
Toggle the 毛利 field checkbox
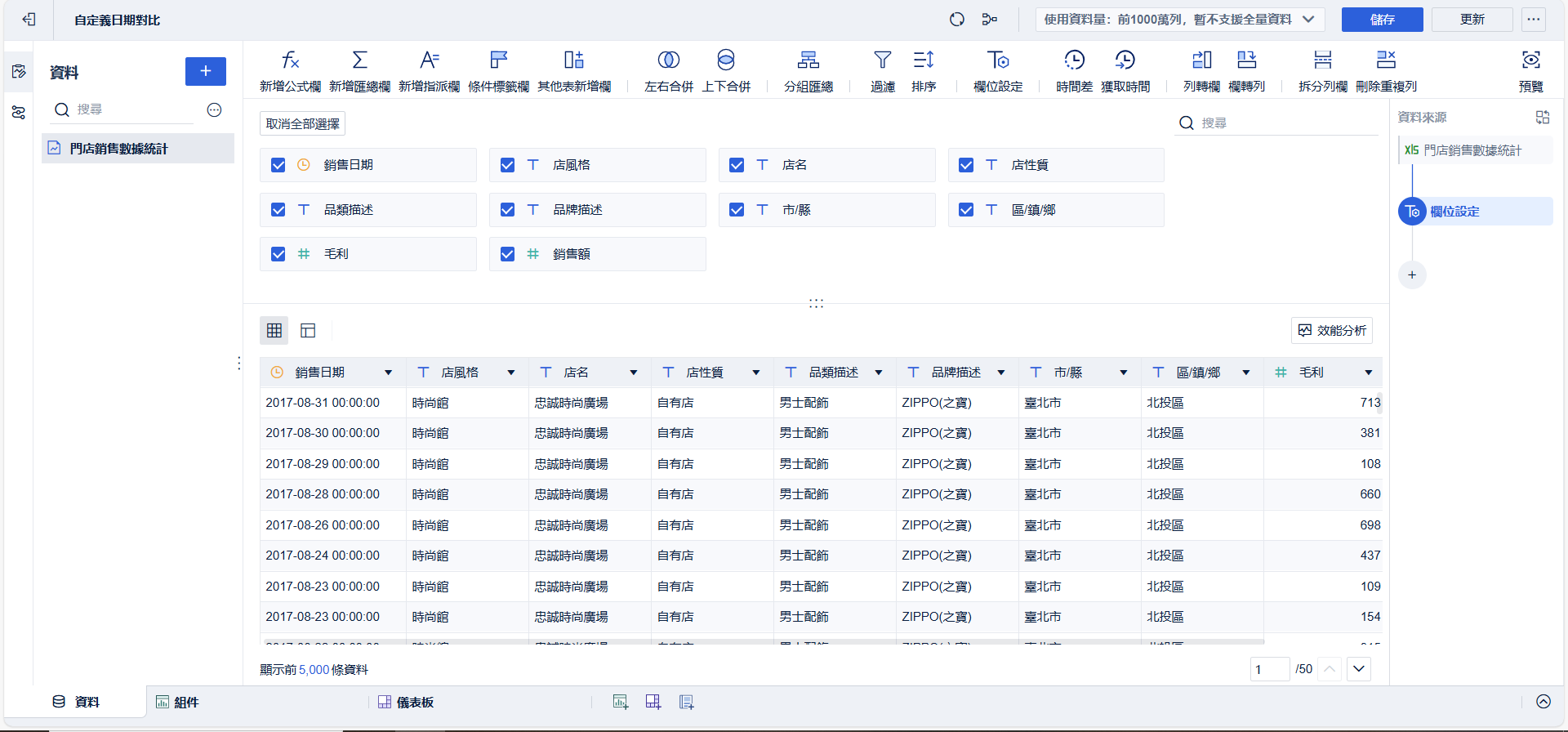pyautogui.click(x=278, y=254)
